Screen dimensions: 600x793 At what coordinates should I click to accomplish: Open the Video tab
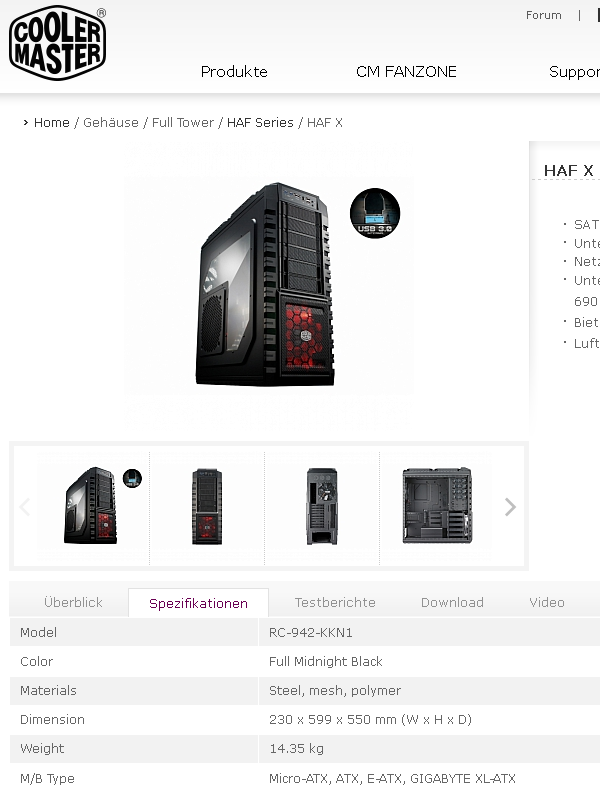click(547, 602)
